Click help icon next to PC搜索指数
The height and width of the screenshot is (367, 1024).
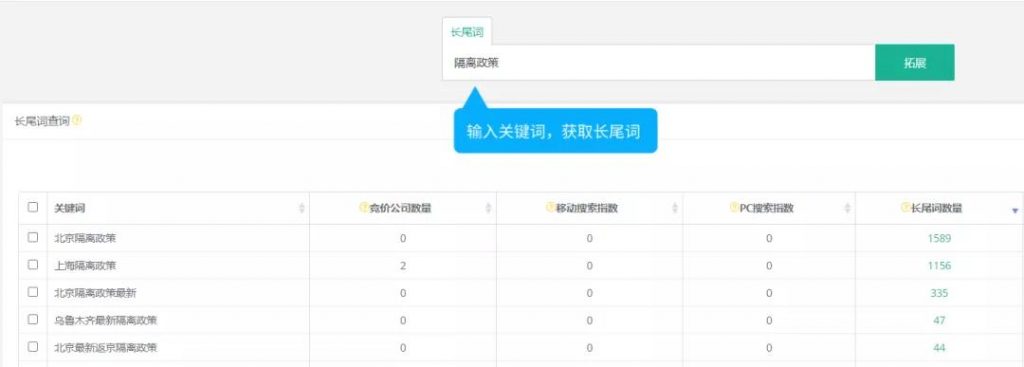734,208
